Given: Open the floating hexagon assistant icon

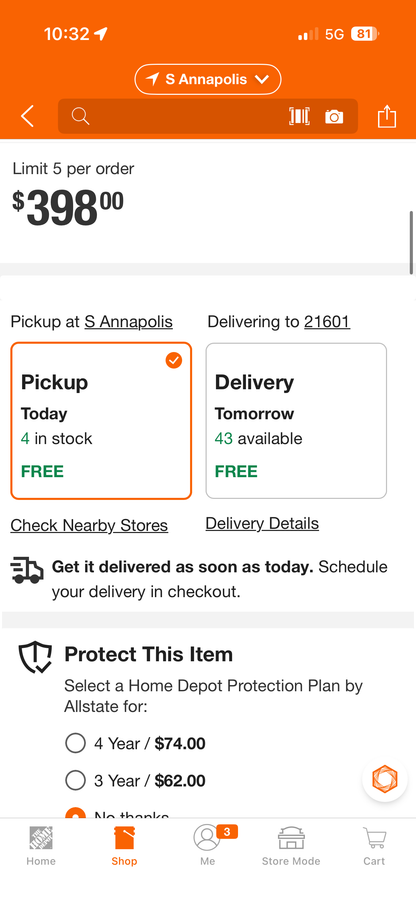Looking at the screenshot, I should [385, 779].
